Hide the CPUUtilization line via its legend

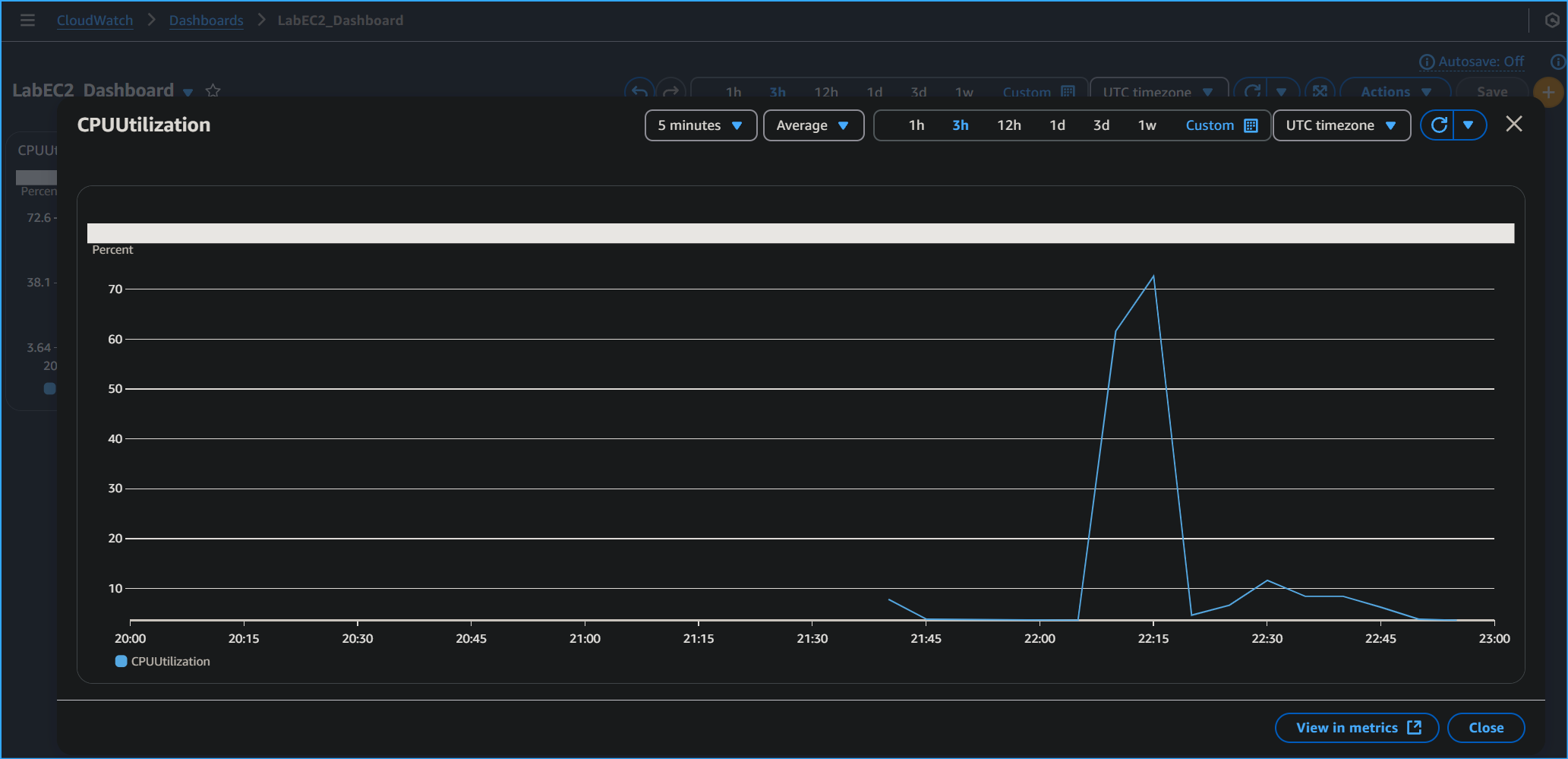tap(169, 661)
